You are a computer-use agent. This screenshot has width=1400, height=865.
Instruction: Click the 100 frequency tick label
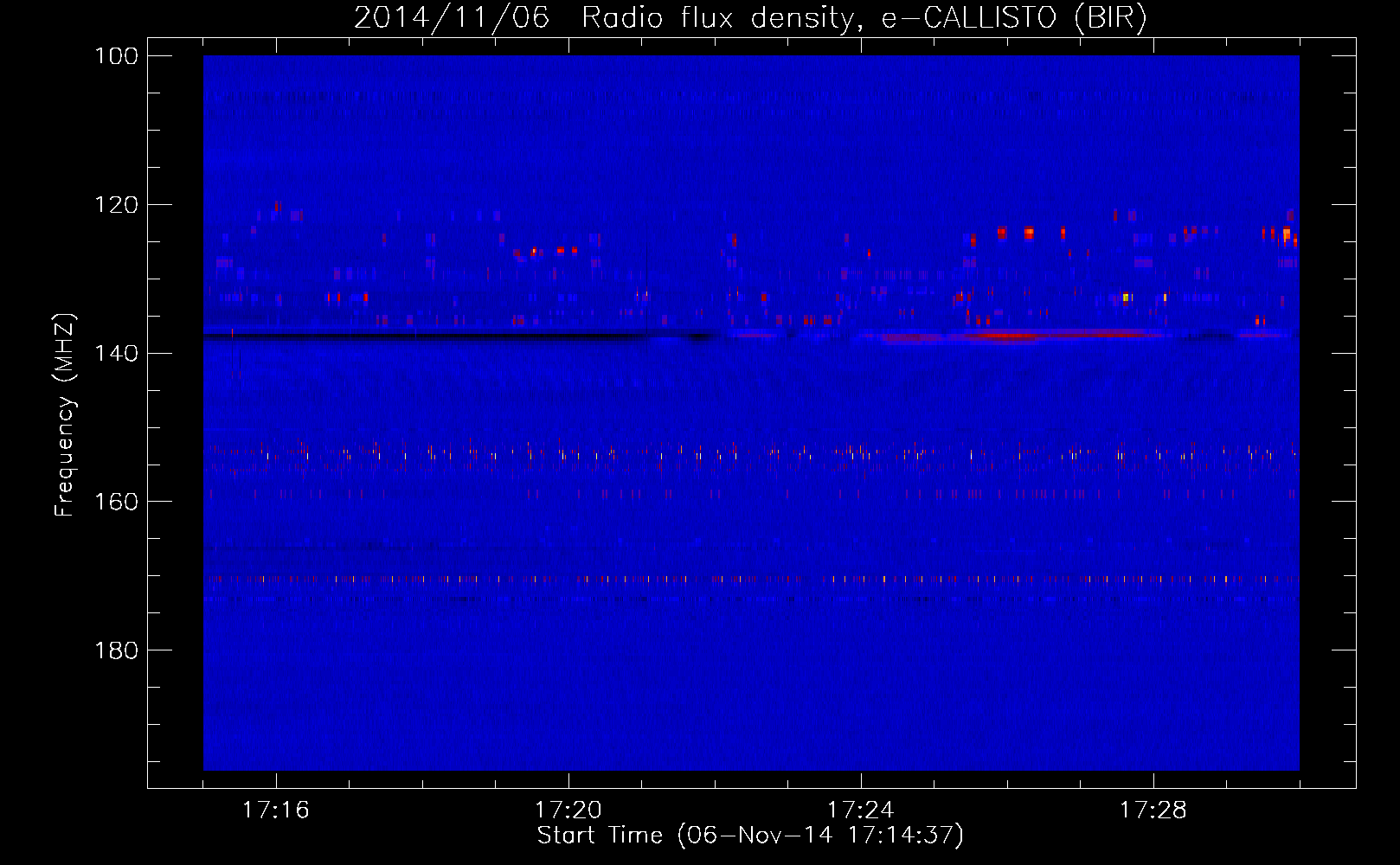[116, 56]
